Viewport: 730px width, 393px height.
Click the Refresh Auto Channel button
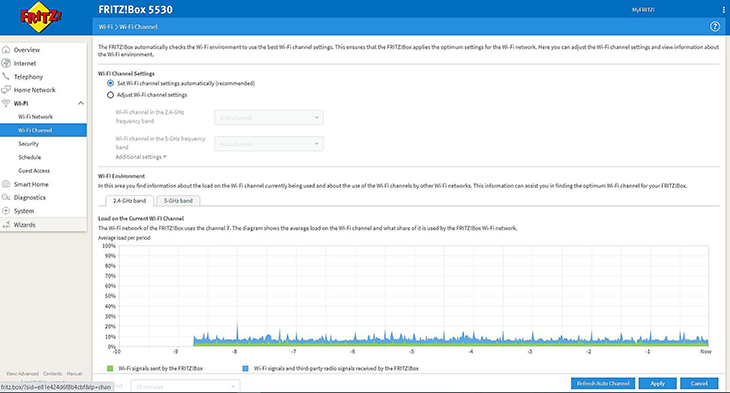coord(603,383)
